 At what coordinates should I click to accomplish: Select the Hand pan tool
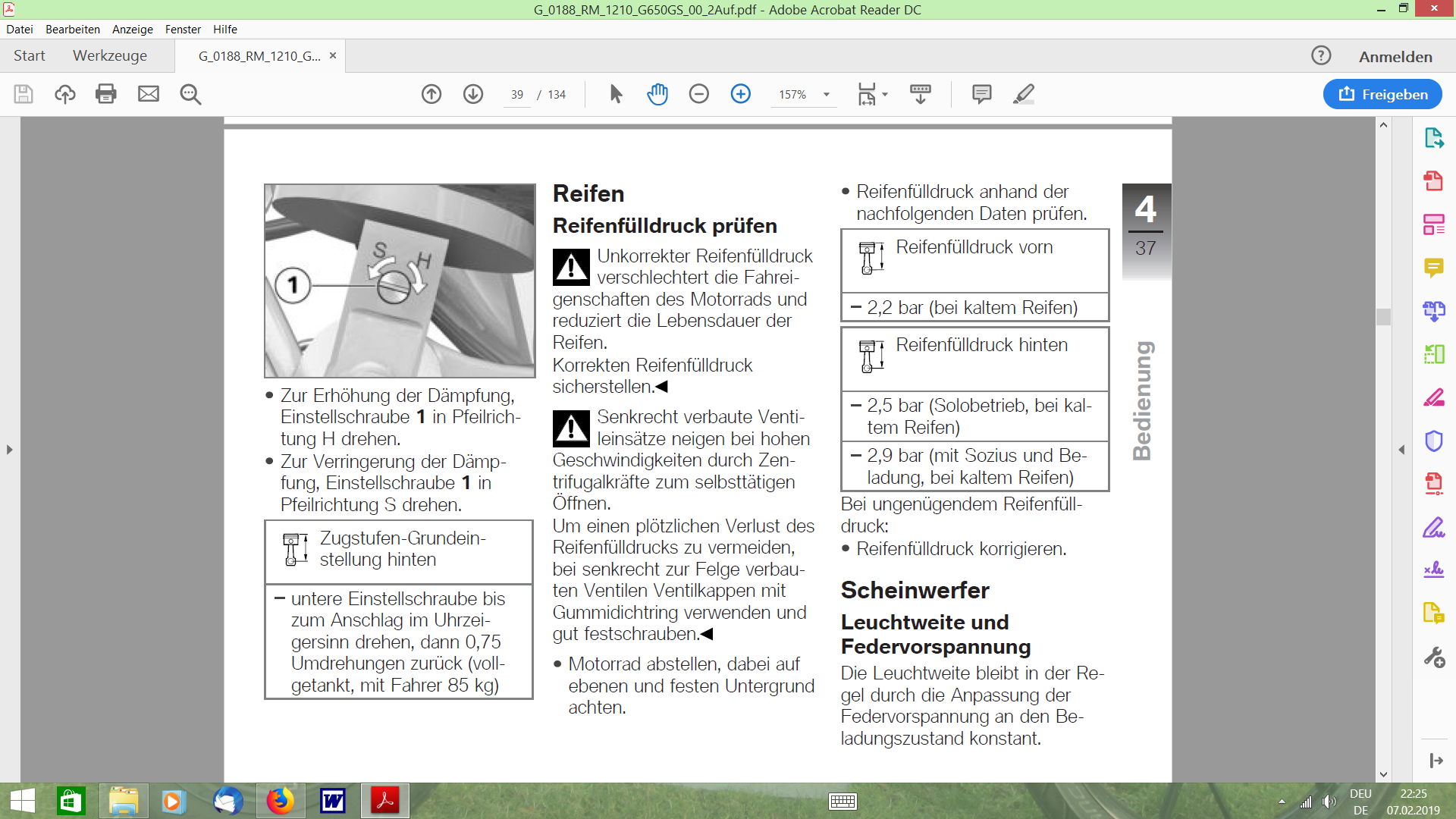pos(657,94)
